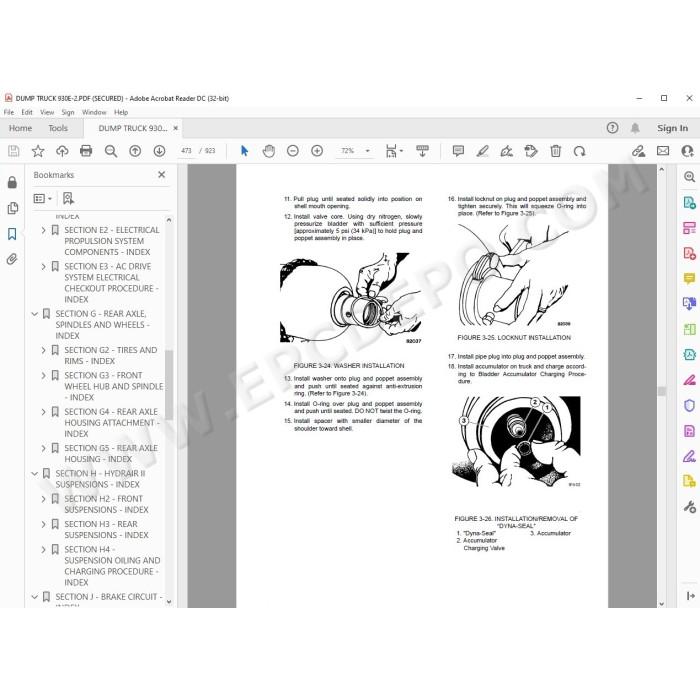Open attachments paperclip panel
The height and width of the screenshot is (700, 700).
[x=12, y=259]
